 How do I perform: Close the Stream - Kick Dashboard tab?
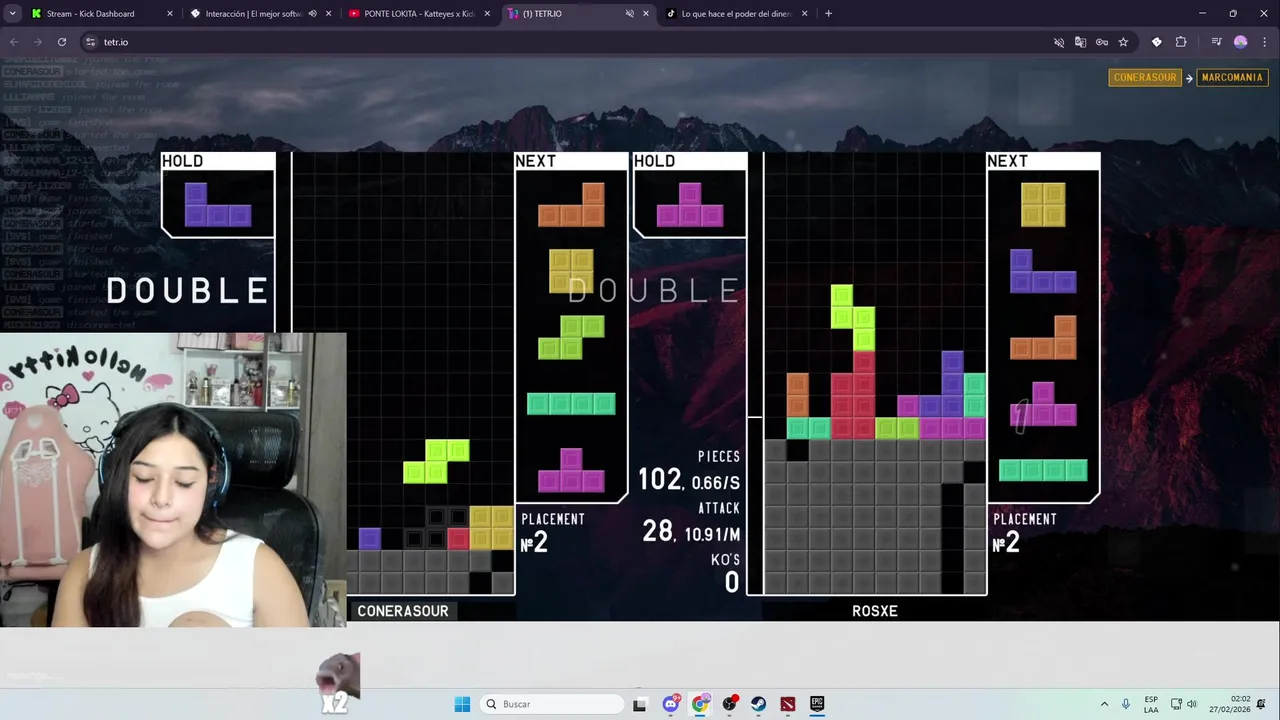pos(169,14)
